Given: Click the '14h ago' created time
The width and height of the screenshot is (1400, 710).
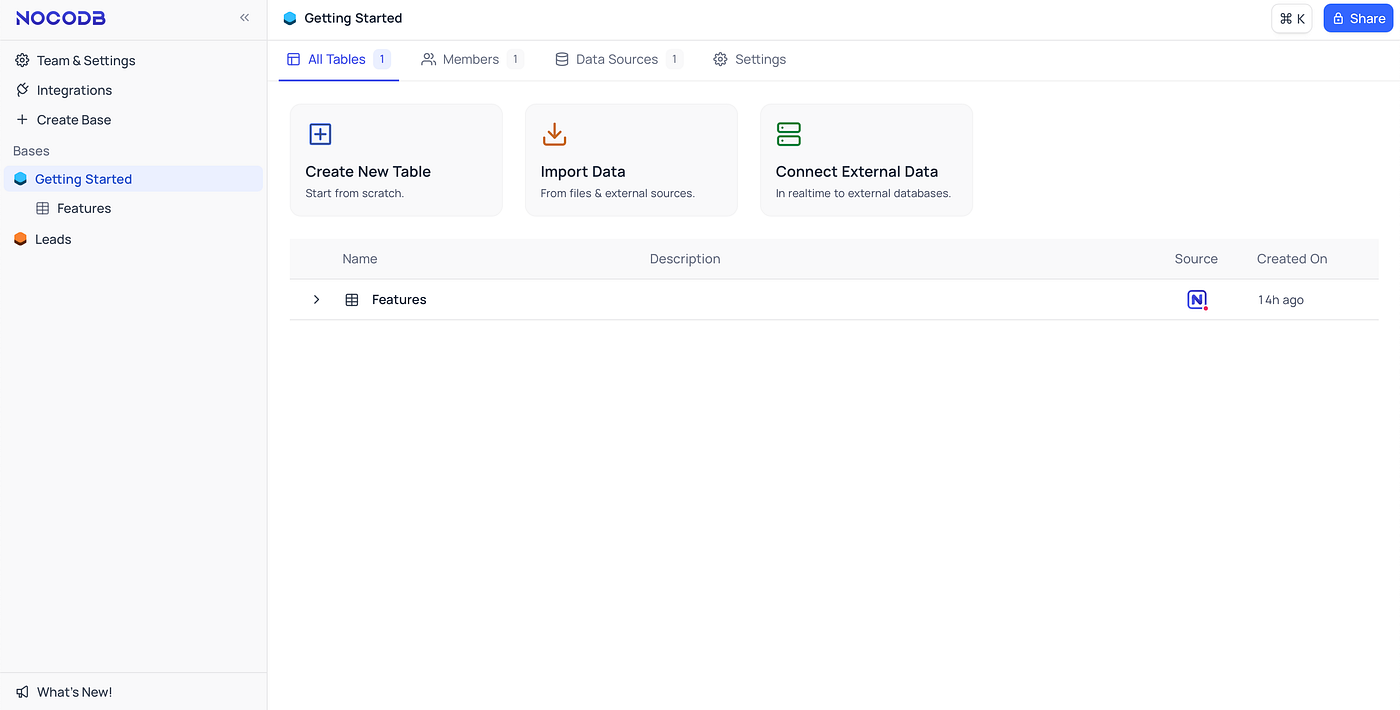Looking at the screenshot, I should (x=1281, y=300).
